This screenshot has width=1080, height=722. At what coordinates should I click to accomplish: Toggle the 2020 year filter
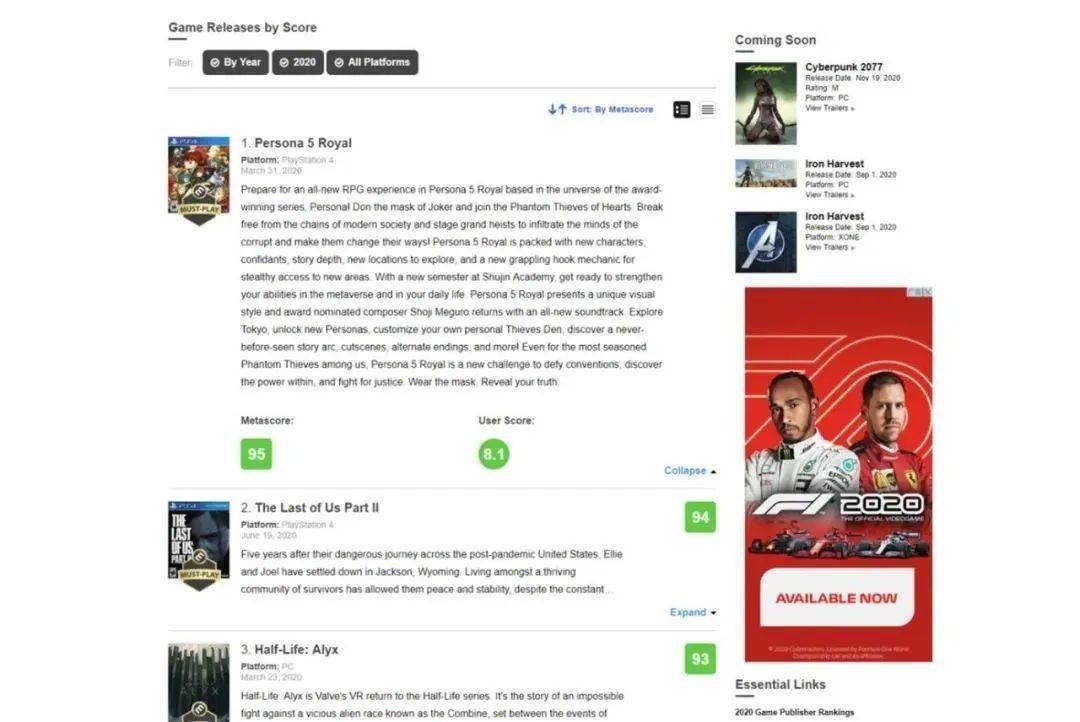coord(298,62)
